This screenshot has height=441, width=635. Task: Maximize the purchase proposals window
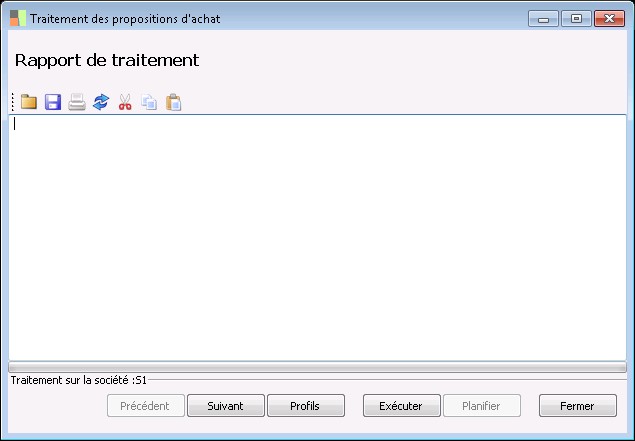(576, 19)
